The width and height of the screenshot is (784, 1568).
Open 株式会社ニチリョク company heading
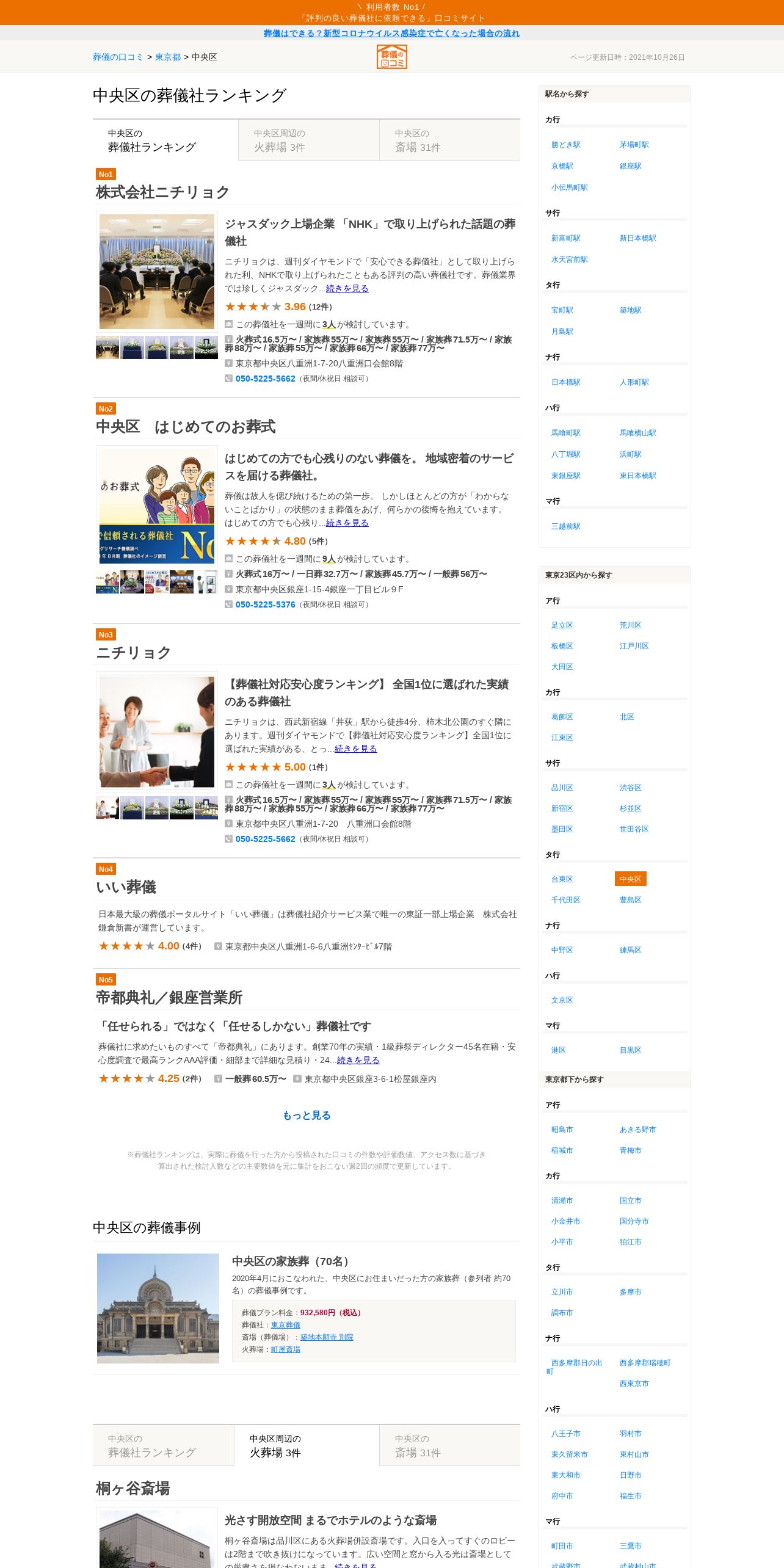pos(162,192)
